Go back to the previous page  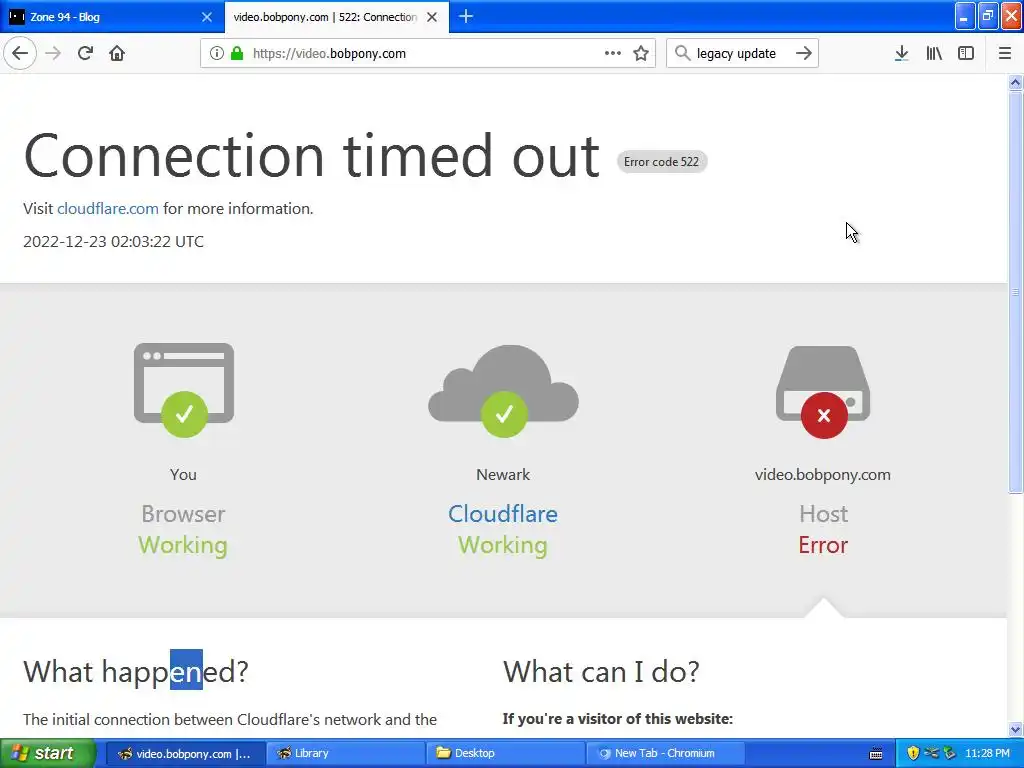tap(20, 54)
